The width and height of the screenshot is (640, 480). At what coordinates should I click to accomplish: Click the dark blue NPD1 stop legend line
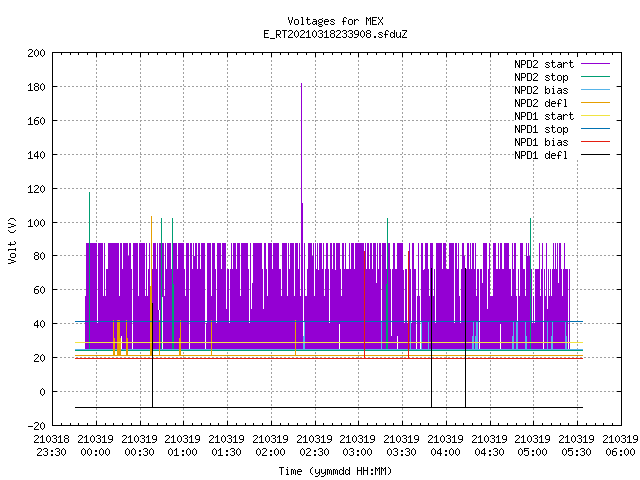coord(595,129)
